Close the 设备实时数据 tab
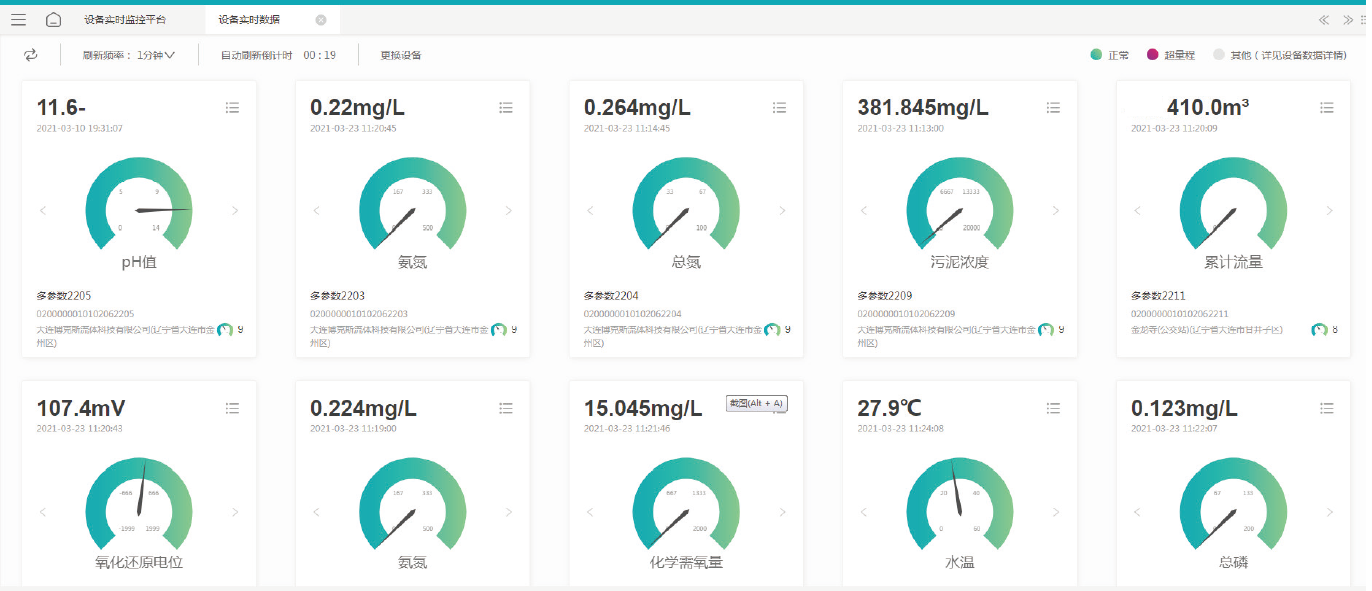The image size is (1372, 591). click(320, 20)
